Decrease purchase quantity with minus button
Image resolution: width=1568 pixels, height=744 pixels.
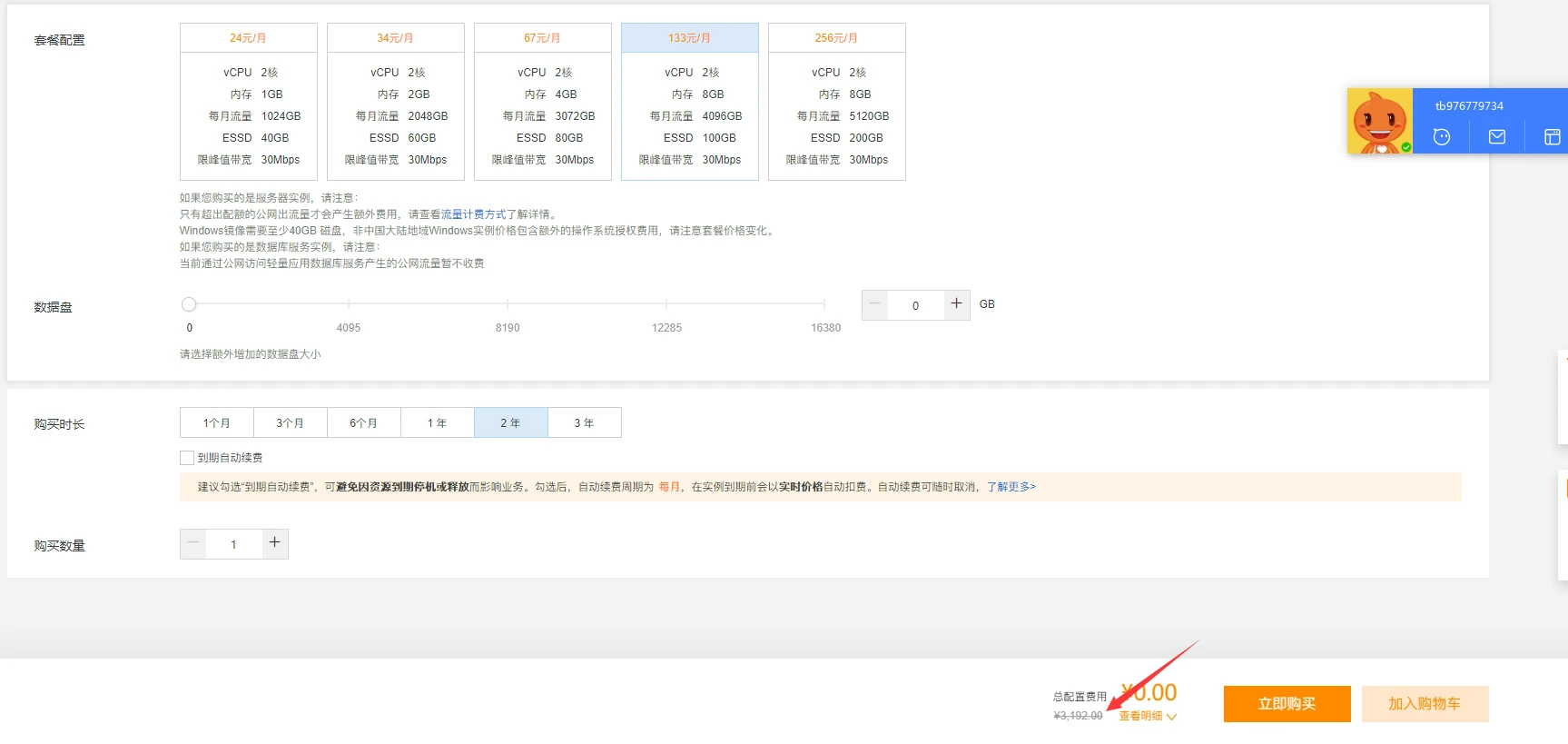pyautogui.click(x=192, y=543)
